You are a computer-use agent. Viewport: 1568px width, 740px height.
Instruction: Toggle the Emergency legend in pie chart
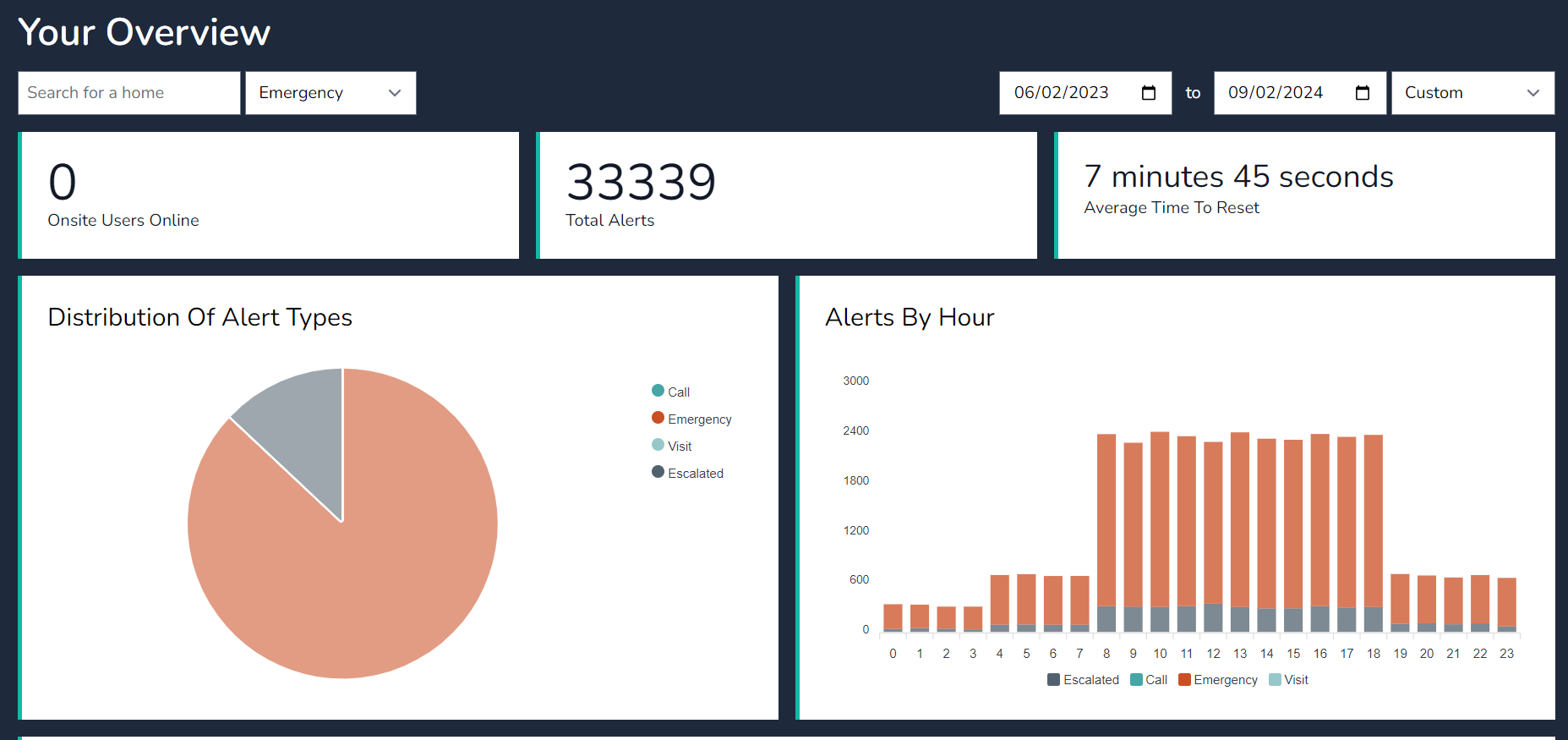click(691, 419)
